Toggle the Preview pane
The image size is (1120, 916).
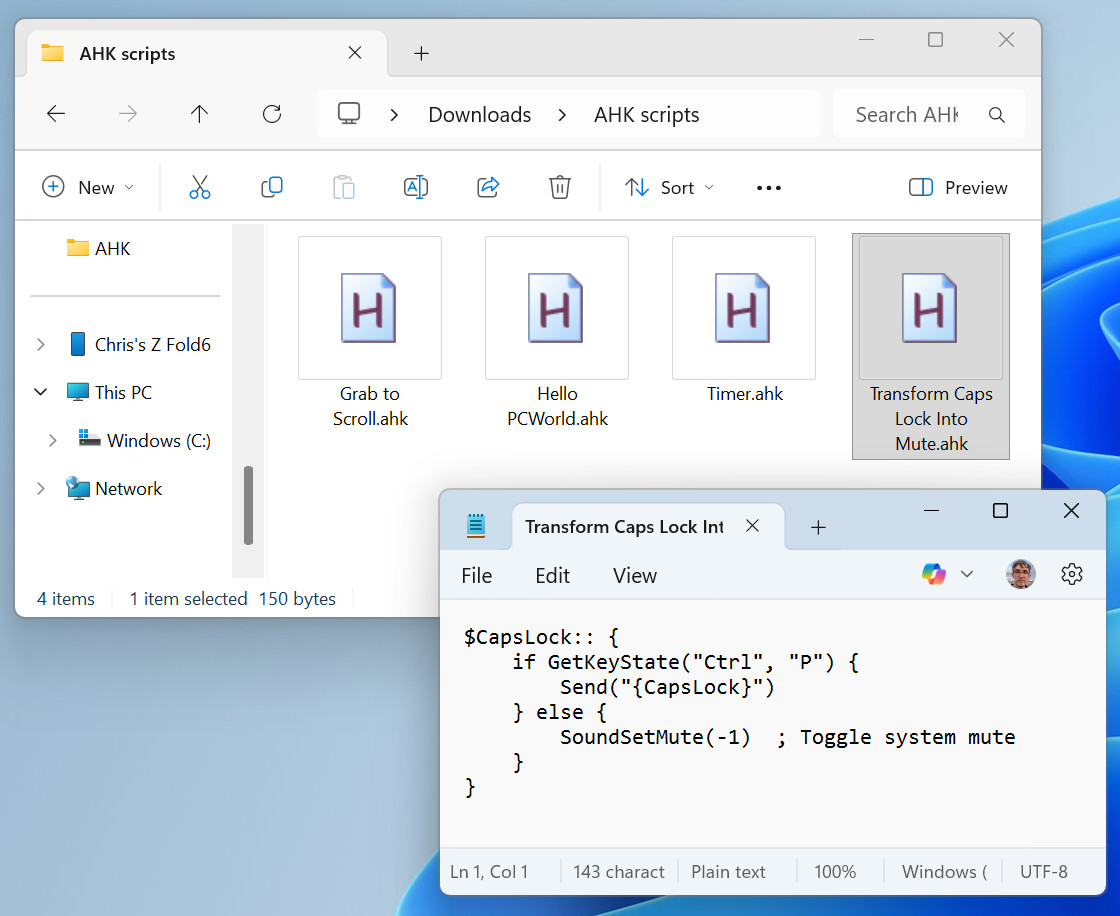click(956, 187)
